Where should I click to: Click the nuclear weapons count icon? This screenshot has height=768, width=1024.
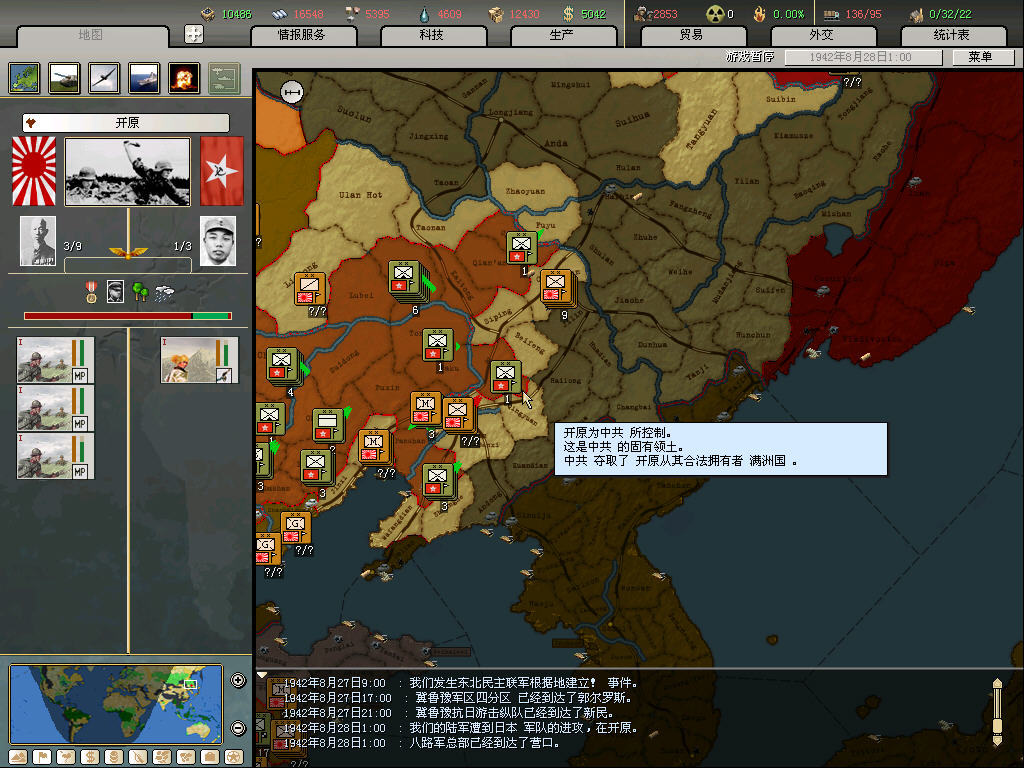(715, 14)
